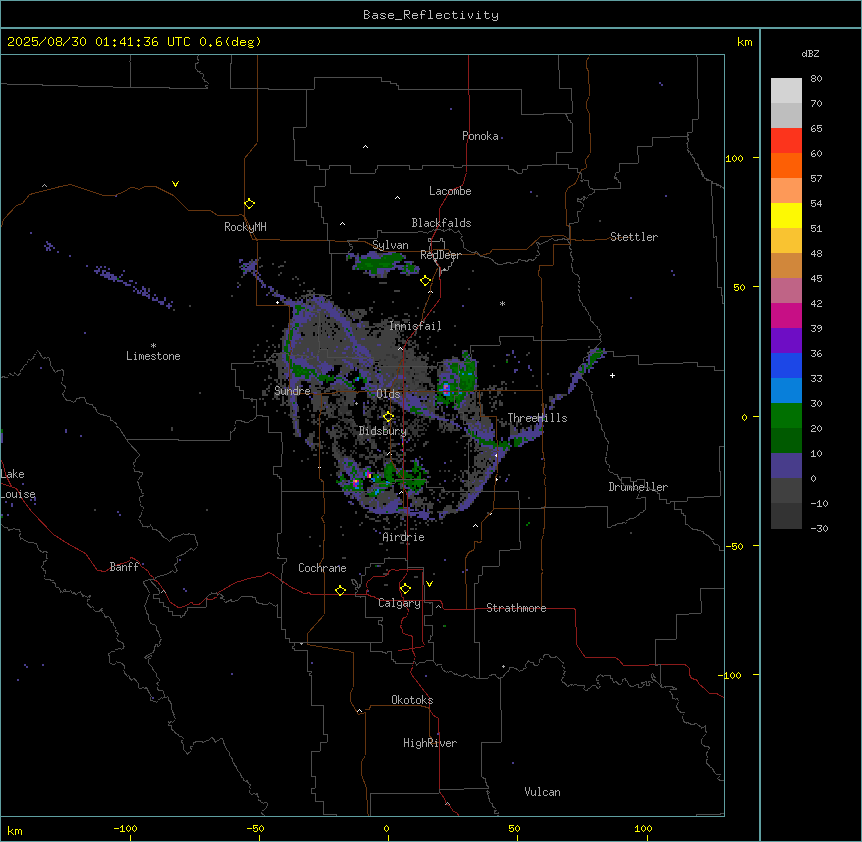The width and height of the screenshot is (862, 842).
Task: Click the Base_Reflectivity title
Action: 431,15
